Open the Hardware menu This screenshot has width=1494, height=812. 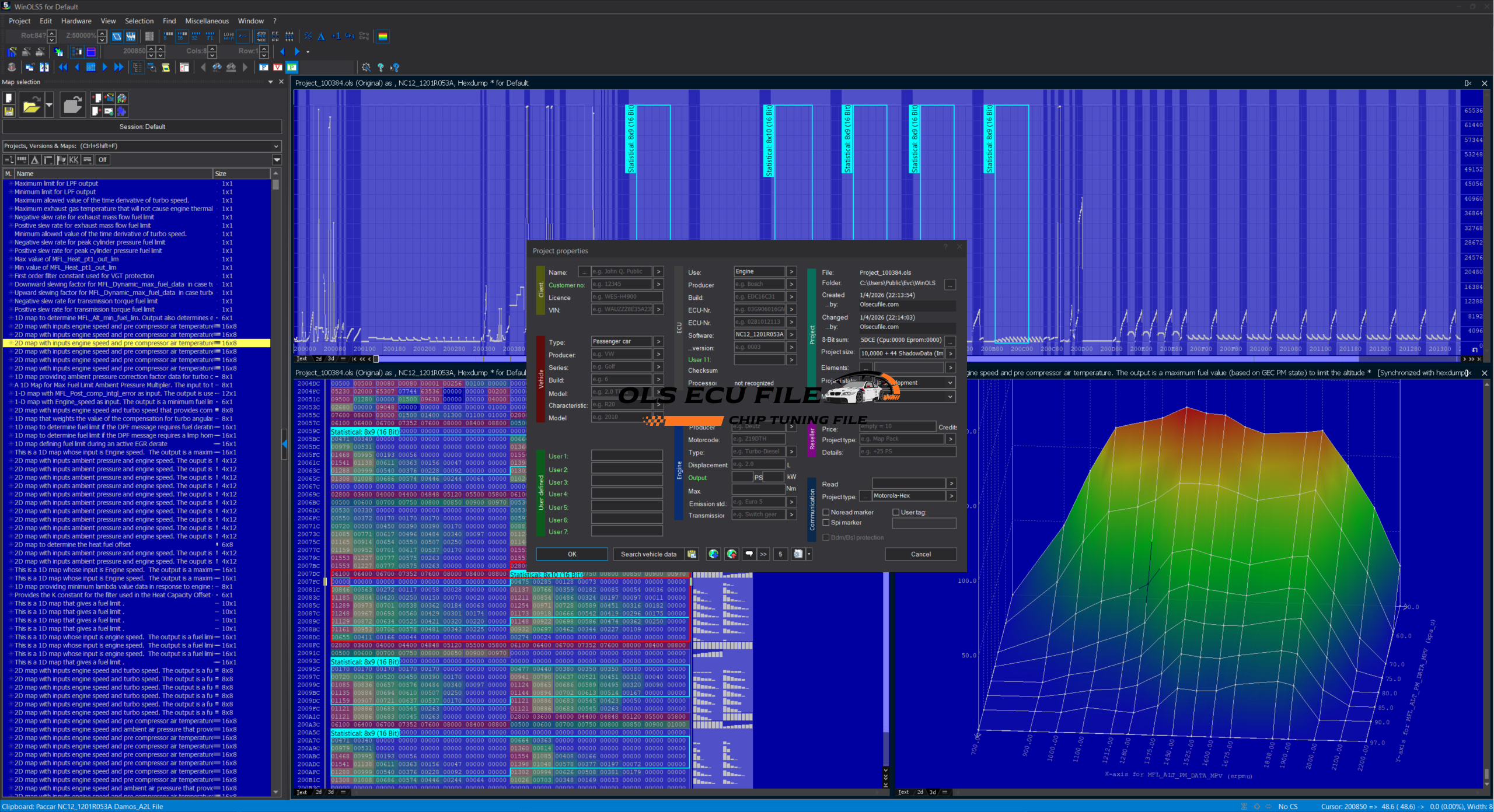(76, 21)
